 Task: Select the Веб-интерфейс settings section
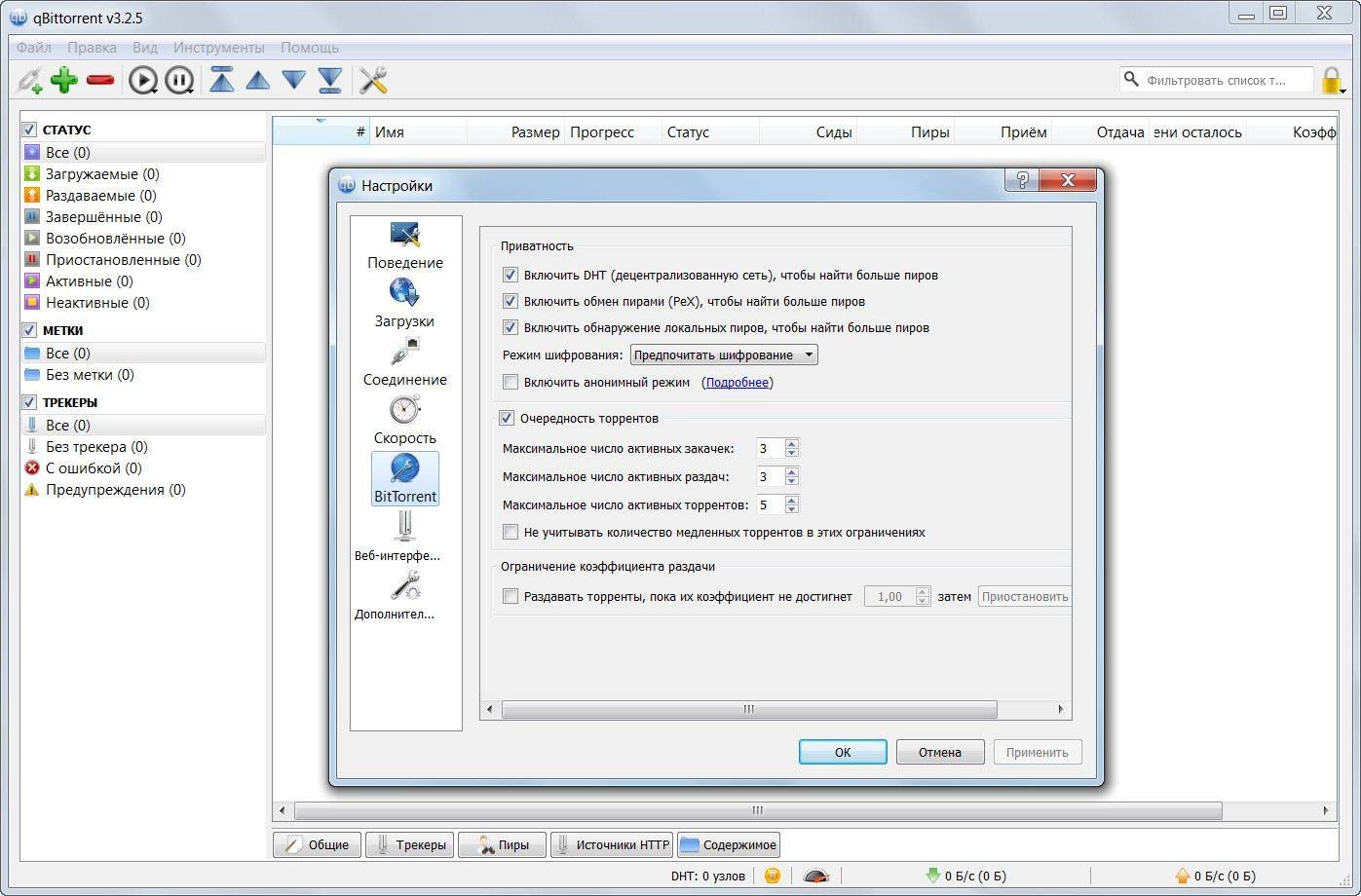(x=397, y=538)
